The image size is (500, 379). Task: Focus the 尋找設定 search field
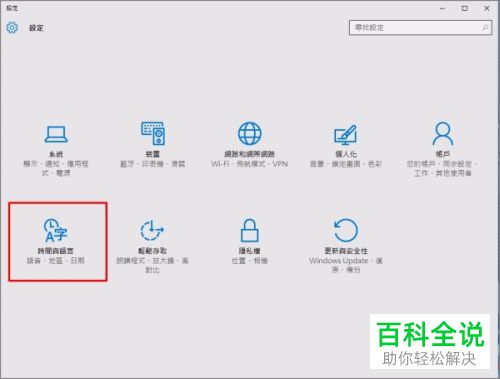(x=420, y=28)
